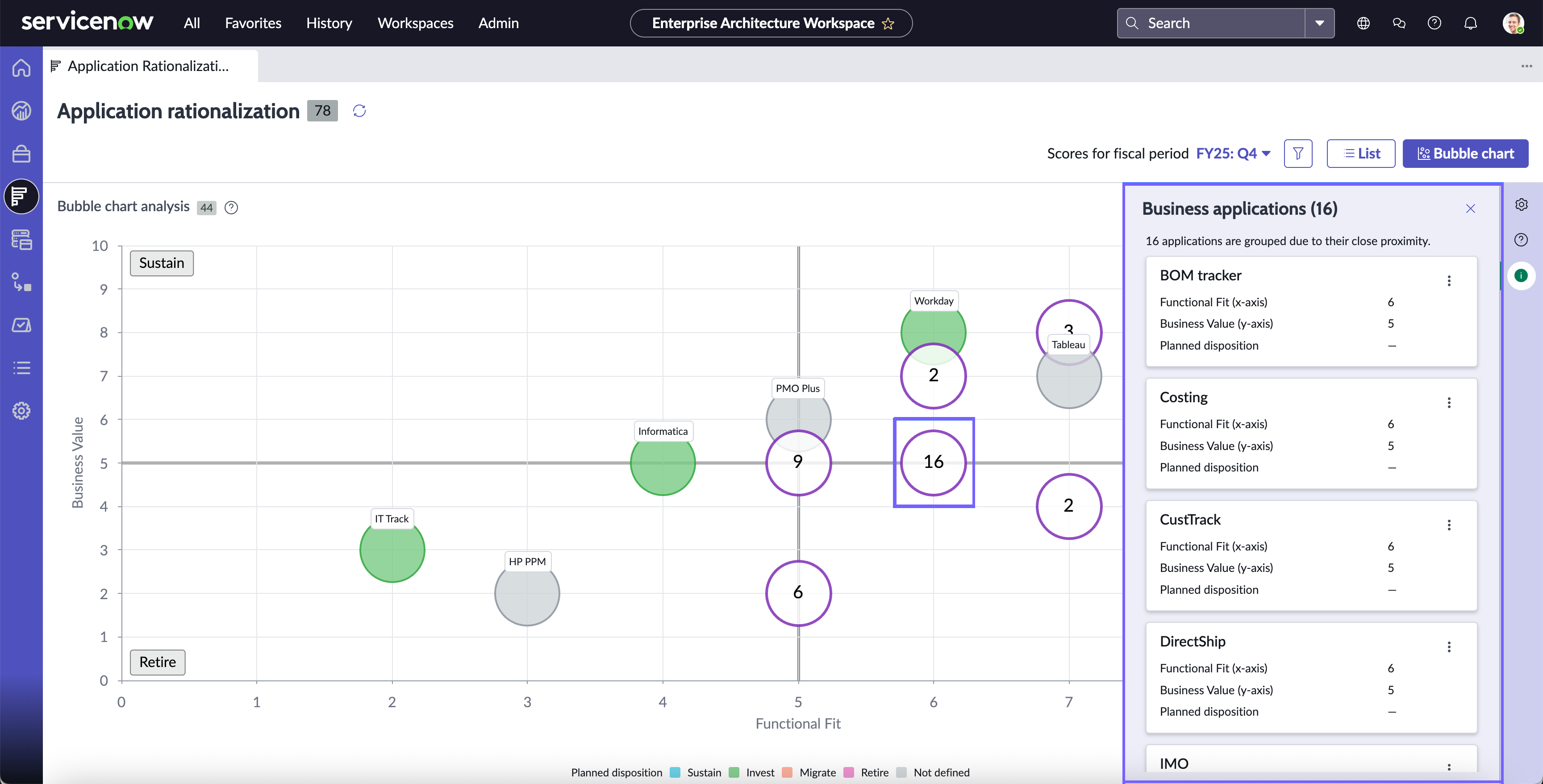Toggle Retire legend color swatch
The height and width of the screenshot is (784, 1543).
coord(849,773)
